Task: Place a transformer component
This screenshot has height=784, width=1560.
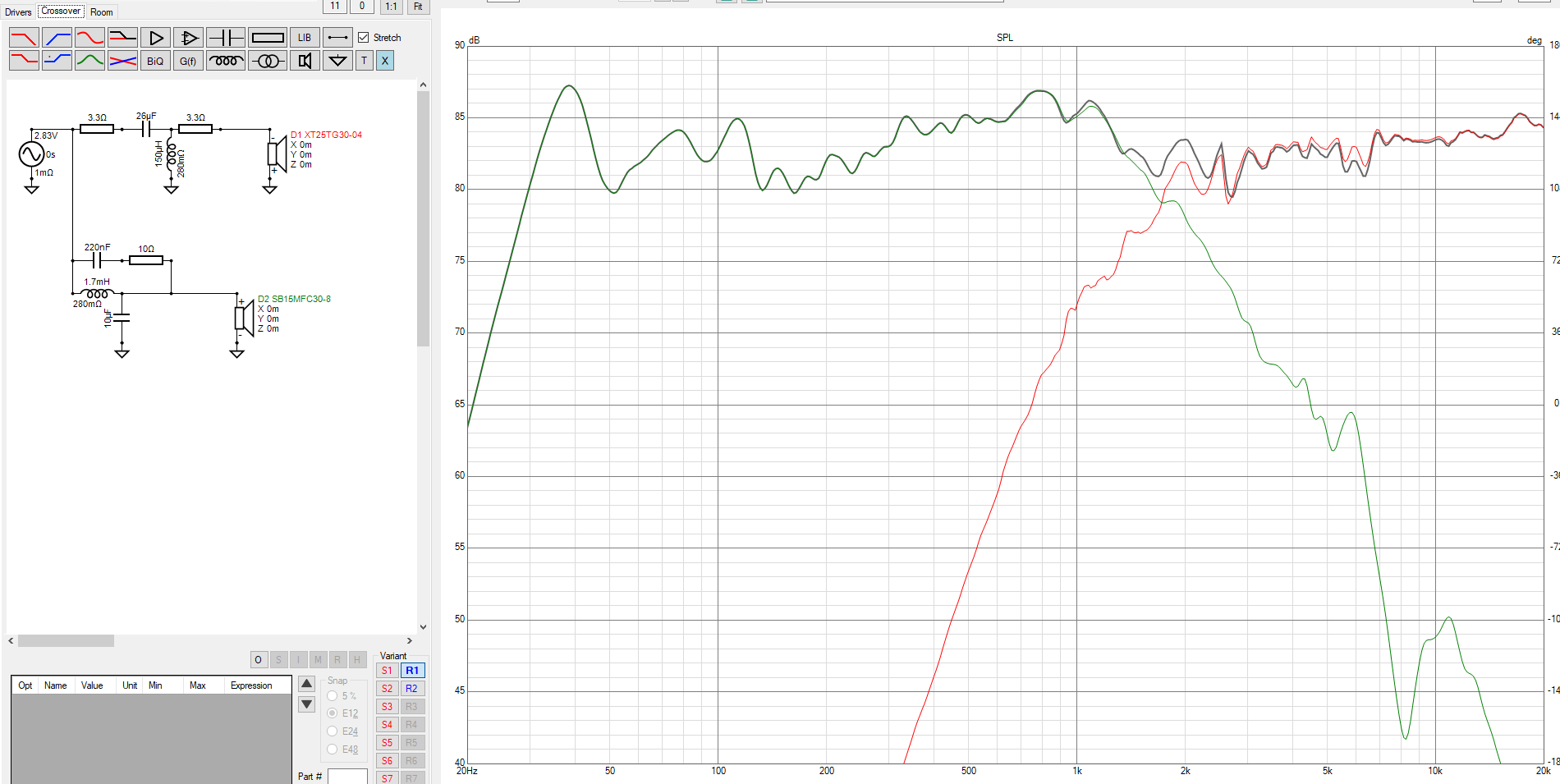Action: [268, 61]
